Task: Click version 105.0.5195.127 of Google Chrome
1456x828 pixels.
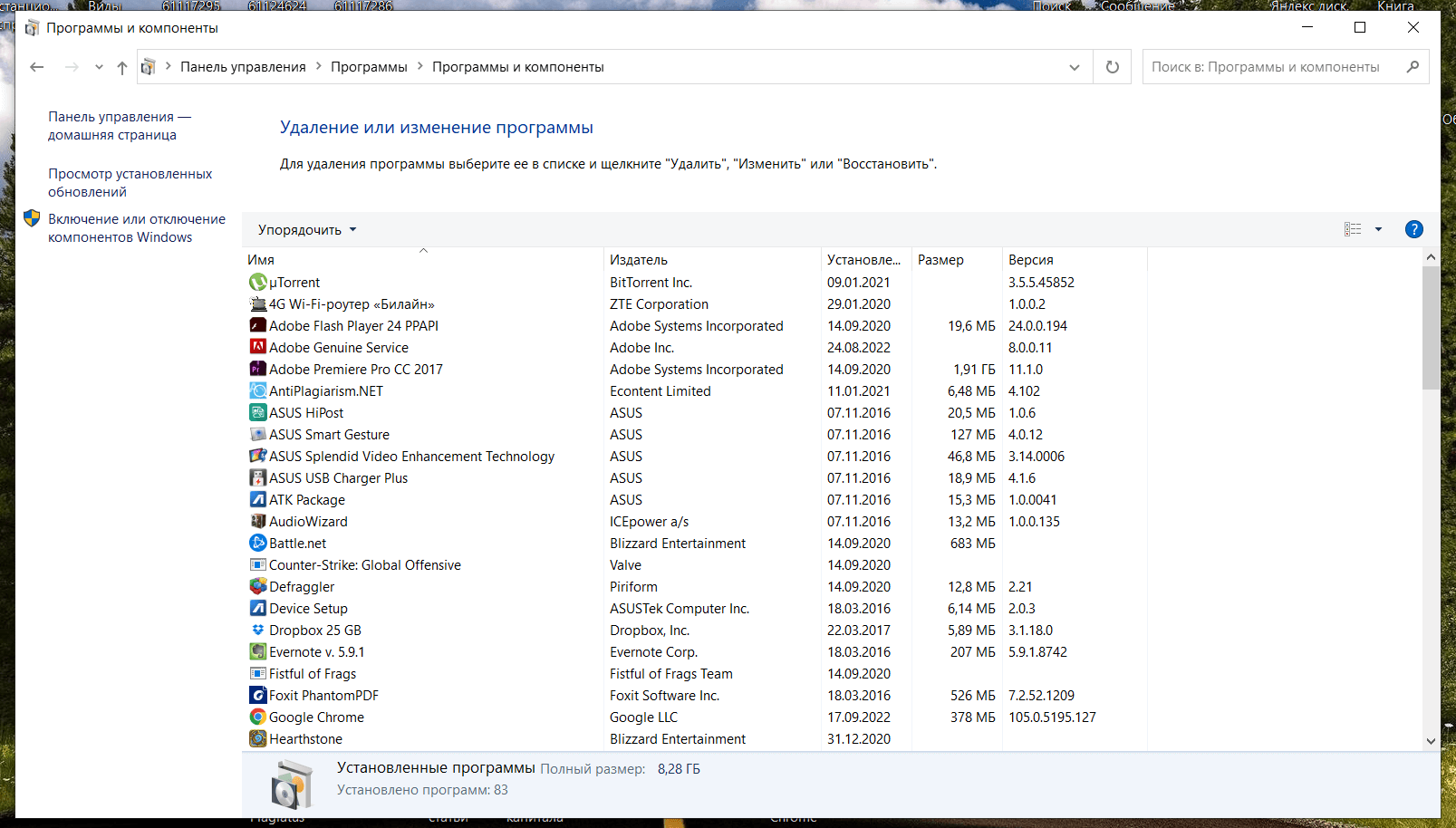Action: (1052, 717)
